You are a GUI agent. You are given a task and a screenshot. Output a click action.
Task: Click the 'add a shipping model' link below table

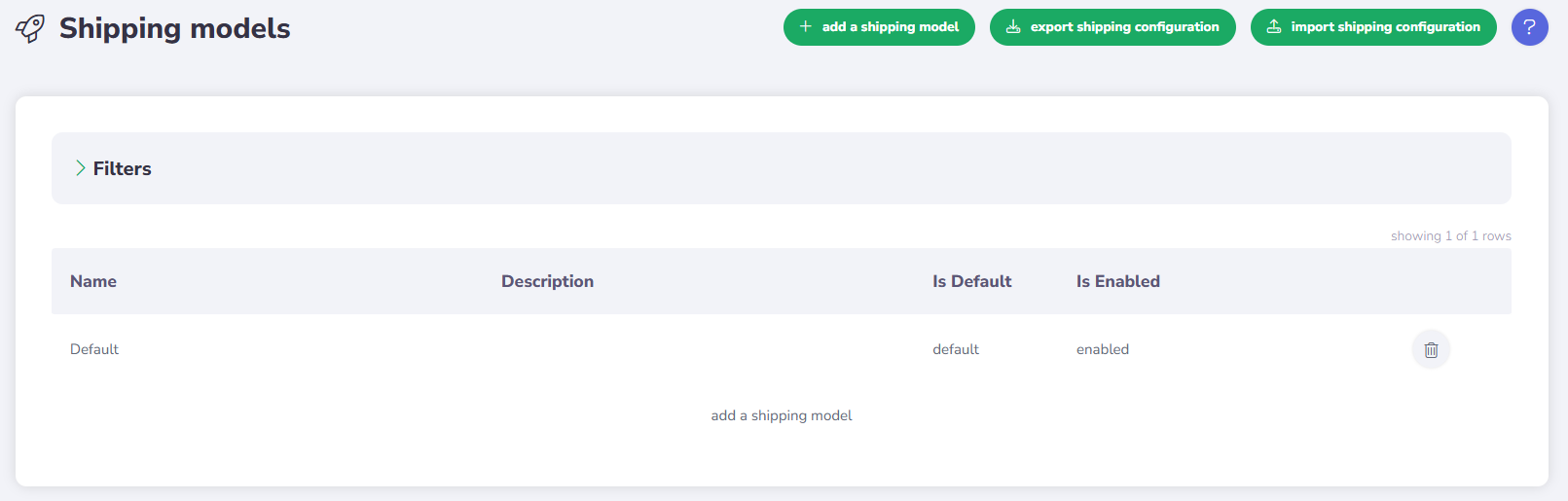(x=782, y=415)
